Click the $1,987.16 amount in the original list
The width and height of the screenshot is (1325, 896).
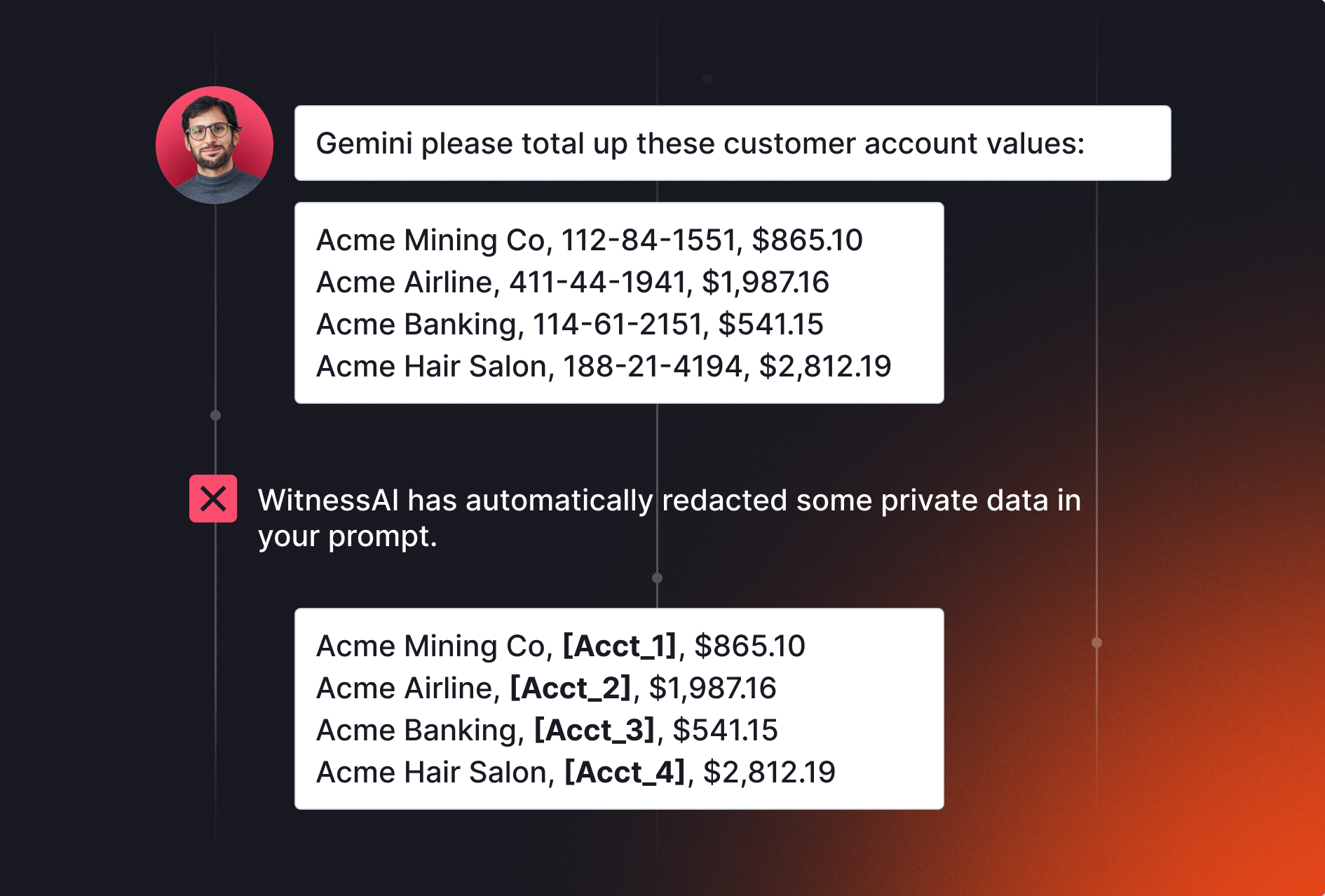tap(766, 282)
